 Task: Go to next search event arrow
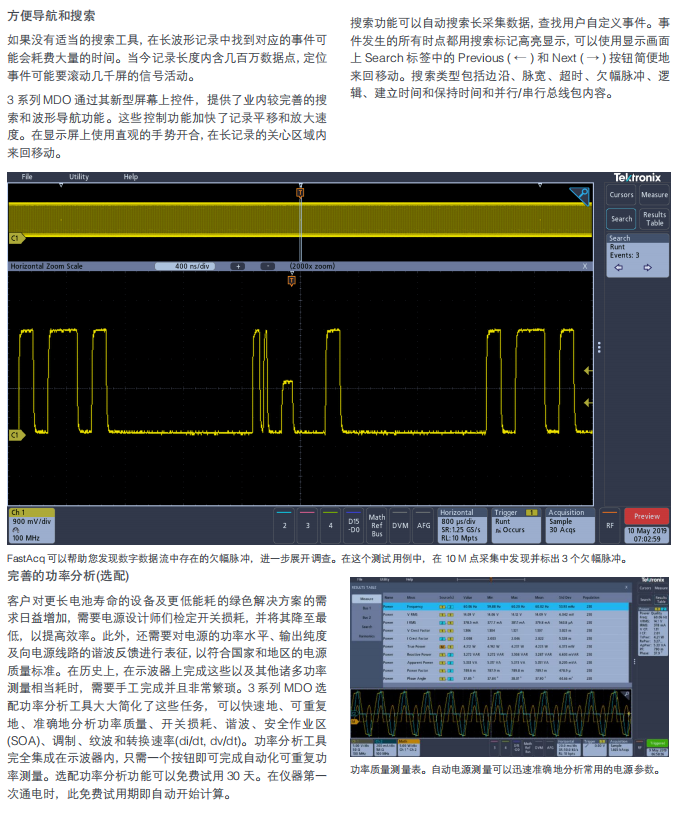[648, 268]
